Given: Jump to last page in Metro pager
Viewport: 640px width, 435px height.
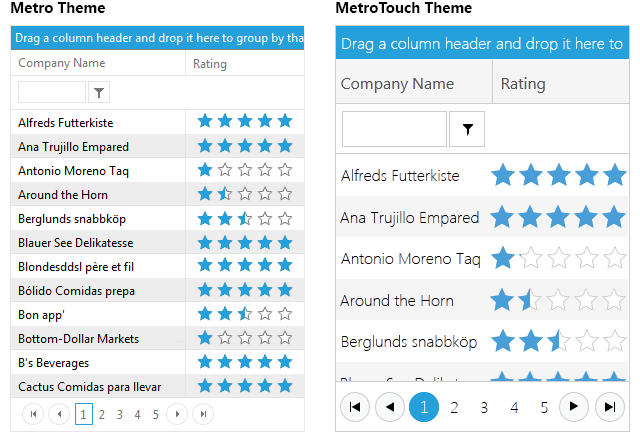Looking at the screenshot, I should click(x=203, y=414).
